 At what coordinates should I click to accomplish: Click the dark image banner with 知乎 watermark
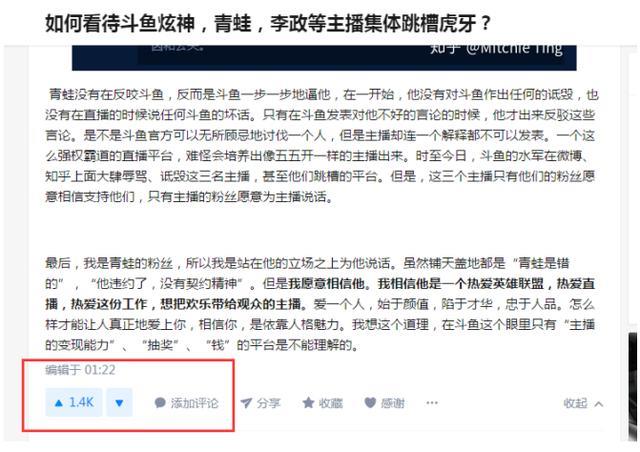324,58
